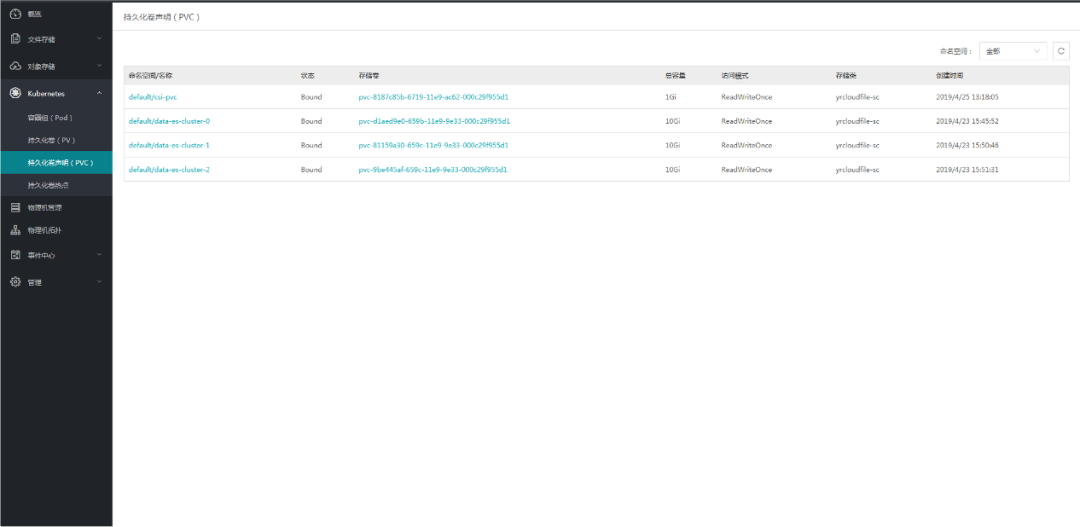This screenshot has height=527, width=1080.
Task: Click the event center calendar icon
Action: pyautogui.click(x=15, y=255)
